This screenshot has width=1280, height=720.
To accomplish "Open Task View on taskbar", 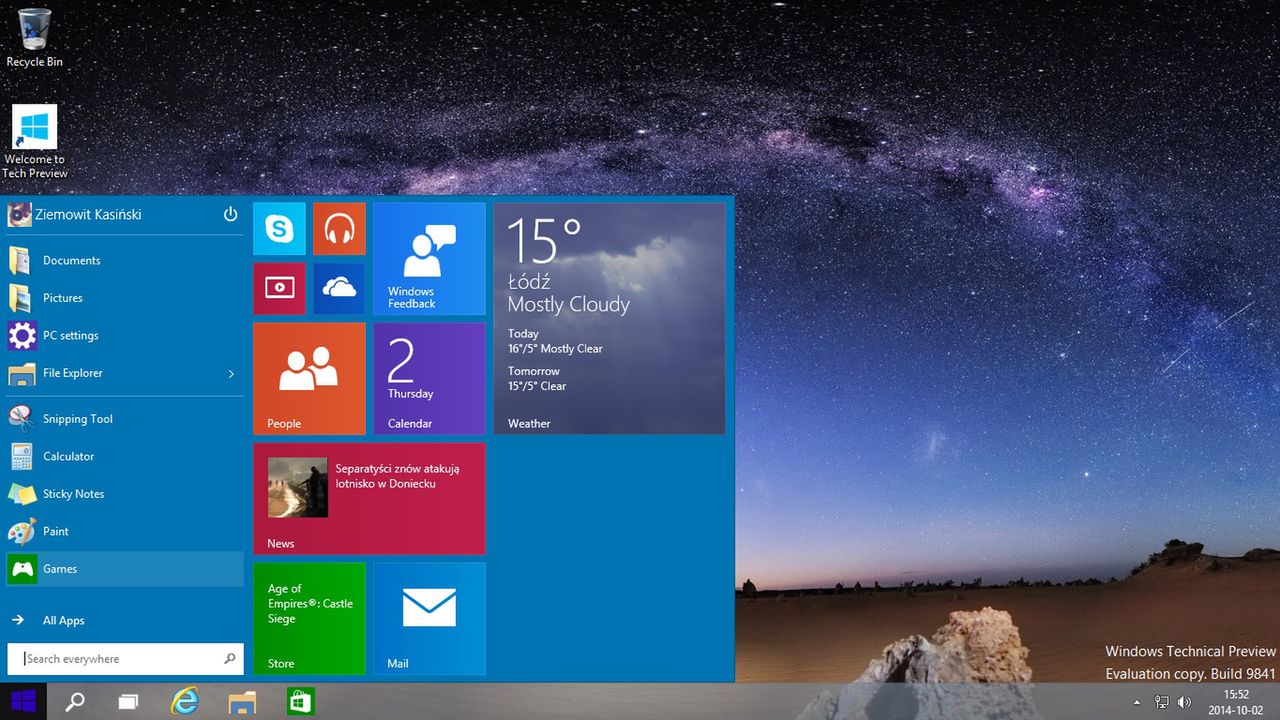I will click(x=128, y=701).
